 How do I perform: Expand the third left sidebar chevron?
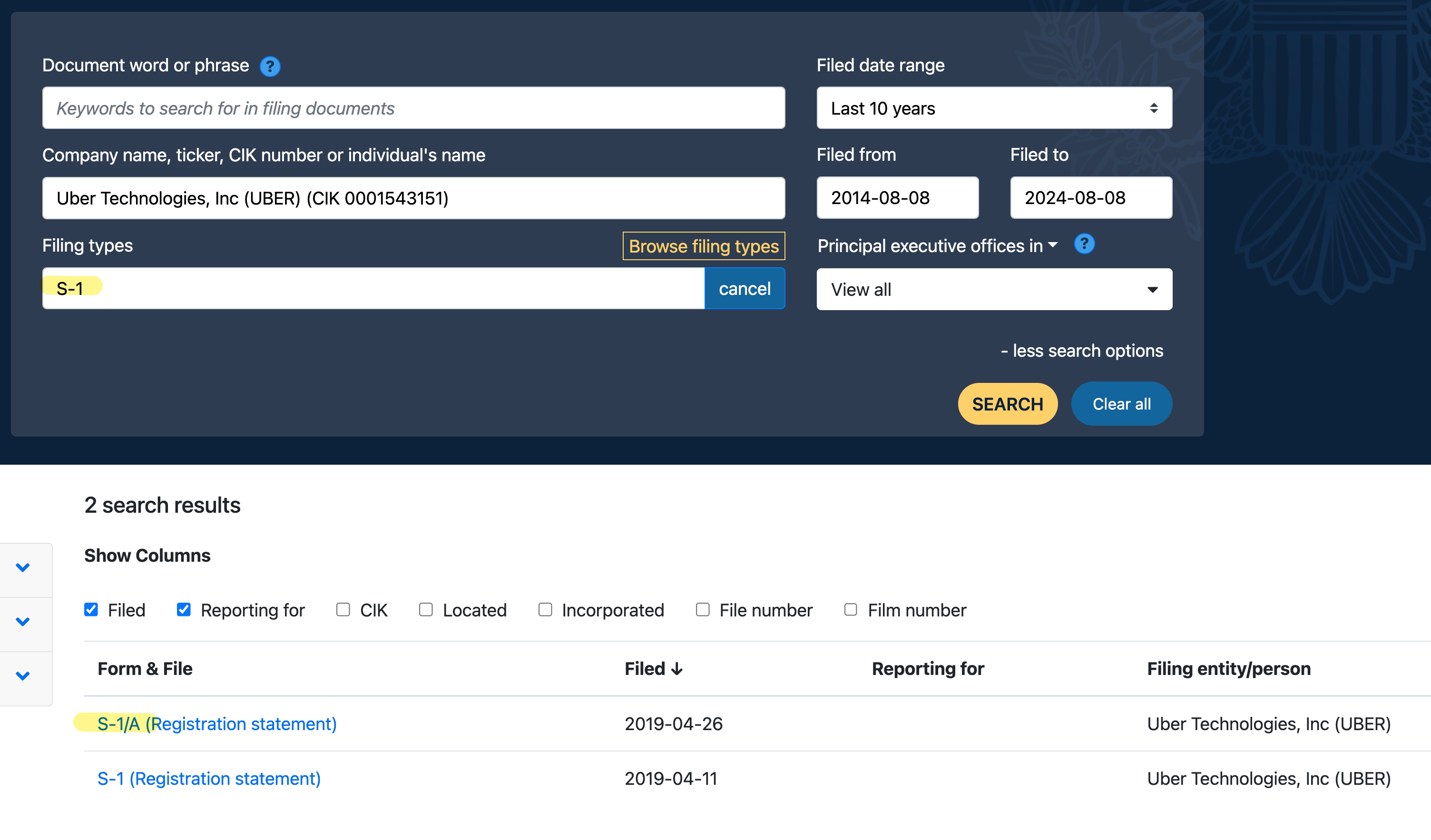coord(23,676)
